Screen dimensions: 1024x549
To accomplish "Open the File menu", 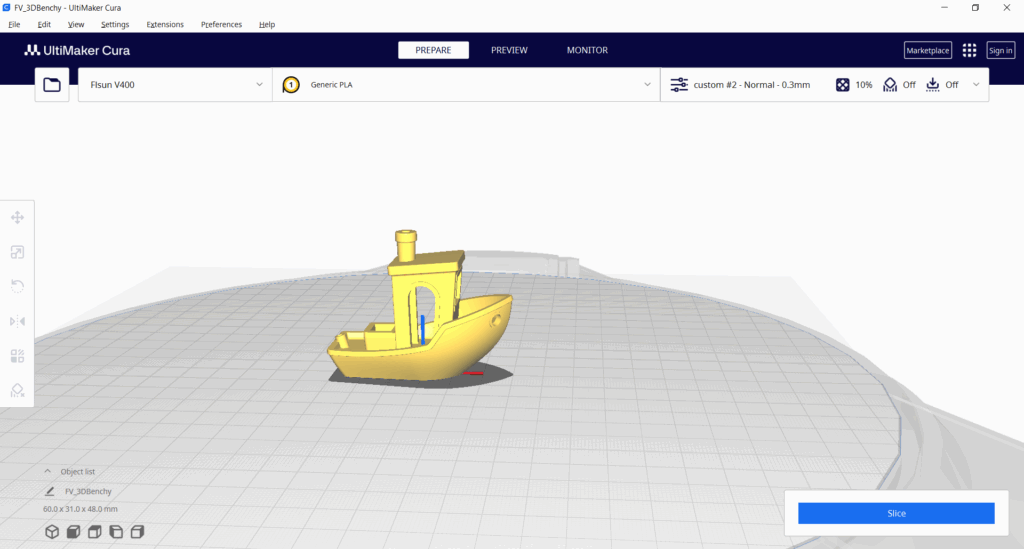I will [14, 24].
